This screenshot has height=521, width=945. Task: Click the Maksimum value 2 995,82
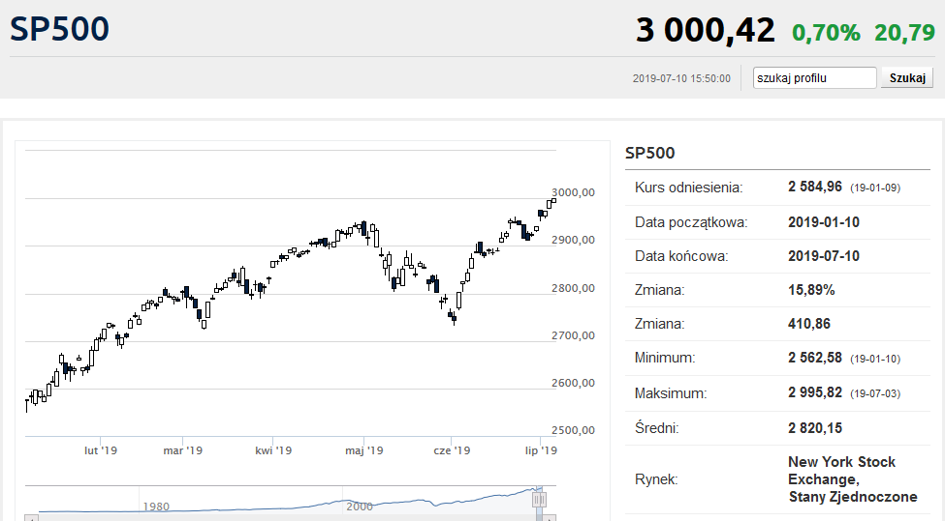815,393
